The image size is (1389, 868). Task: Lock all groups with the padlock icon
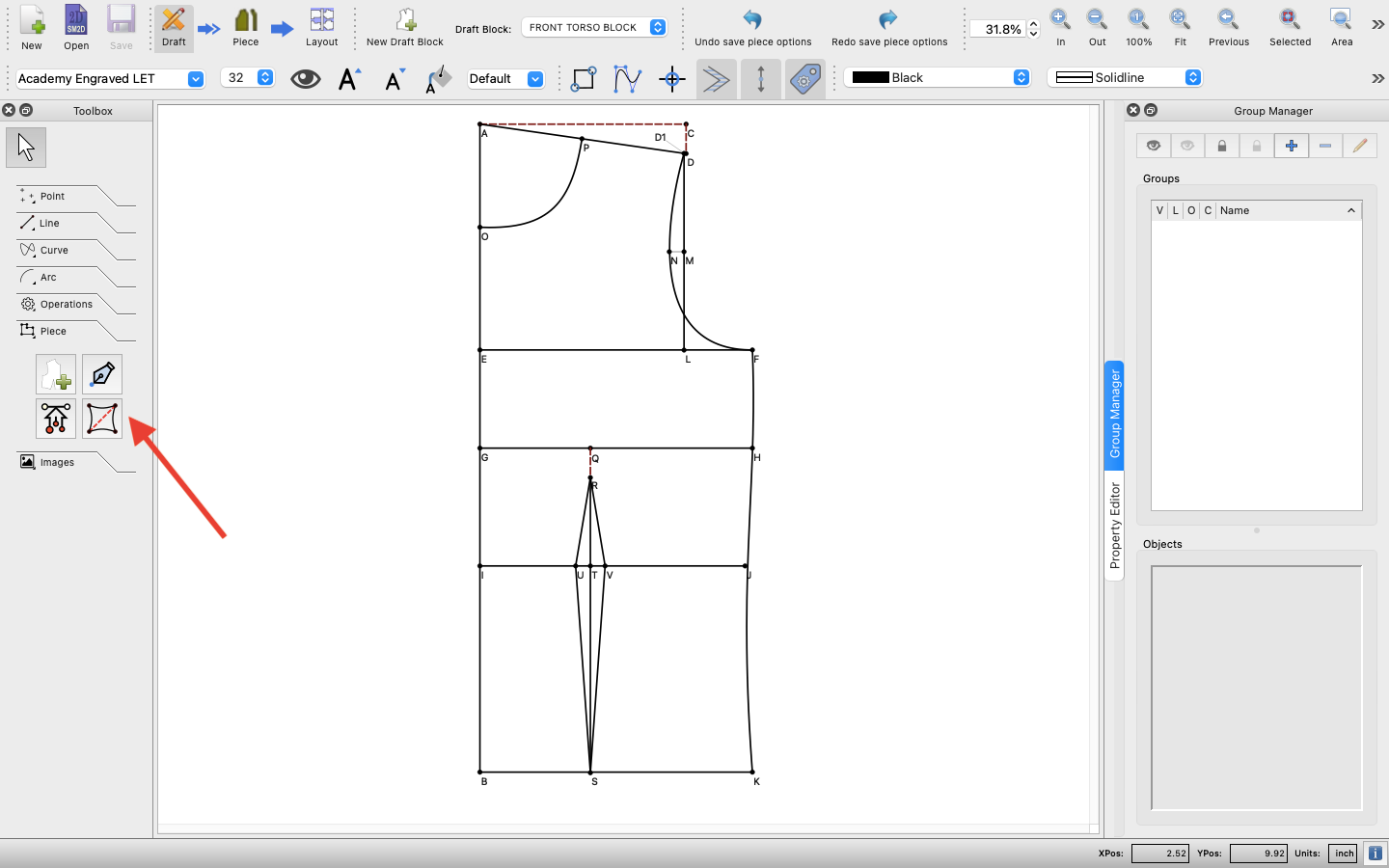[x=1222, y=146]
